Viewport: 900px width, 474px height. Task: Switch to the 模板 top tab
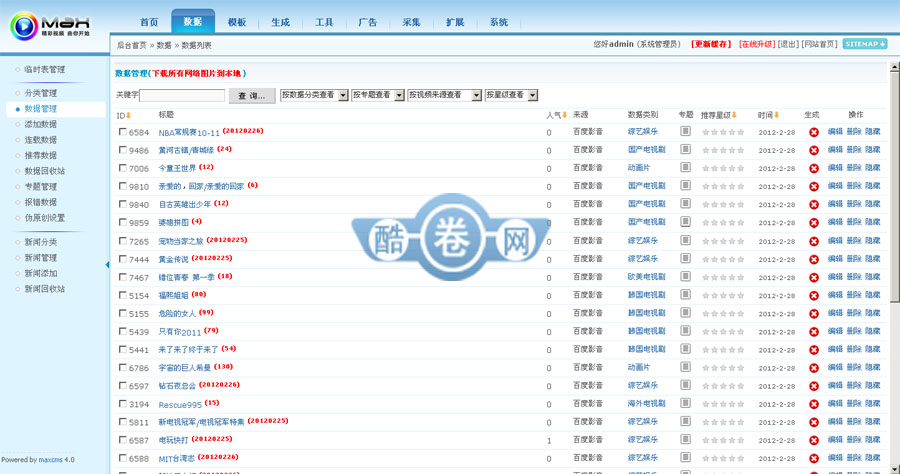pos(237,21)
